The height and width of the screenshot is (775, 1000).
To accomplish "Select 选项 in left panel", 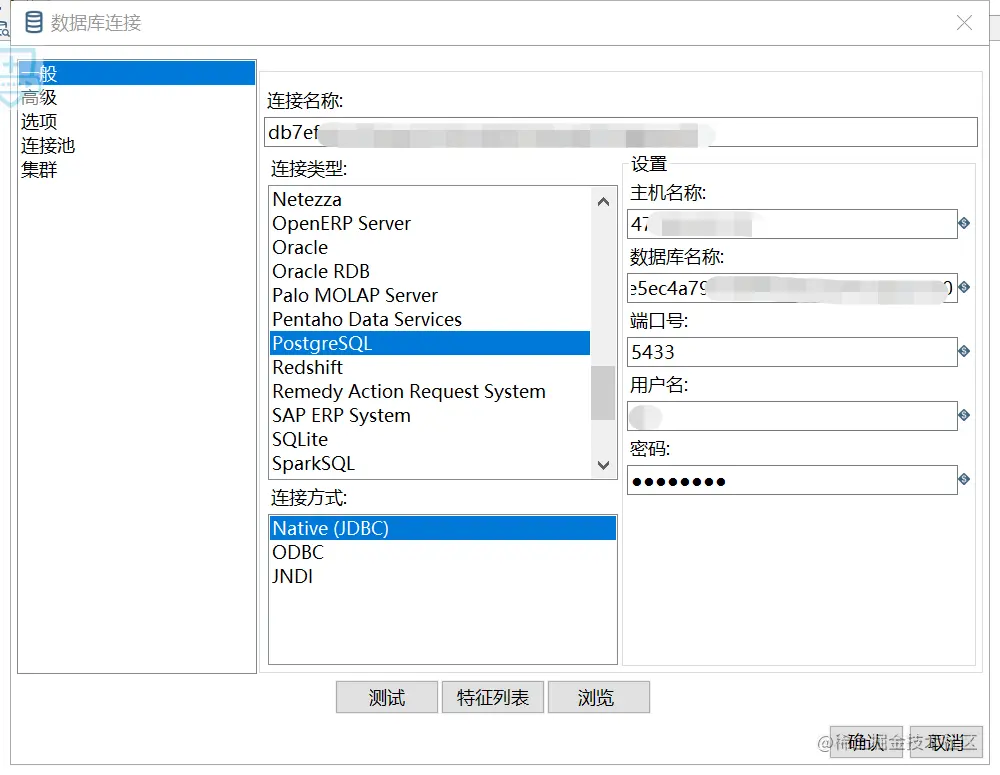I will pos(39,121).
